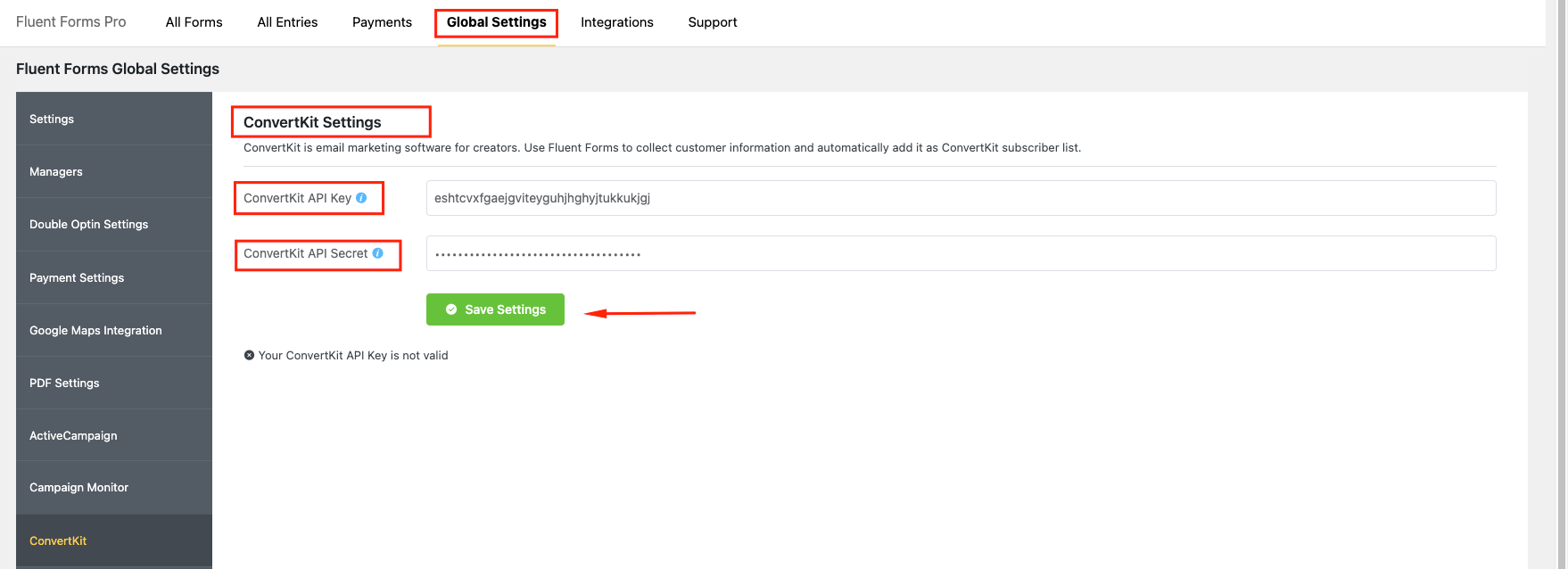Viewport: 1568px width, 569px height.
Task: Select PDF Settings in the sidebar
Action: point(64,383)
